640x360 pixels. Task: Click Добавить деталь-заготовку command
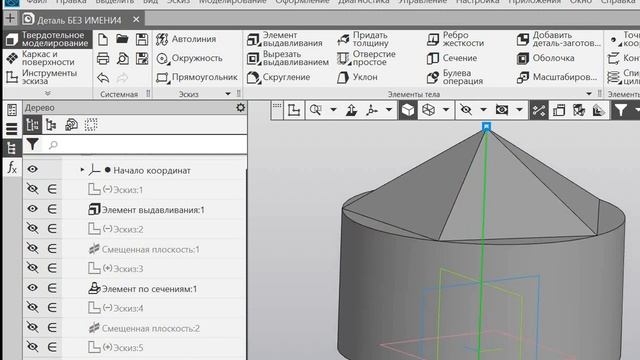click(x=559, y=39)
